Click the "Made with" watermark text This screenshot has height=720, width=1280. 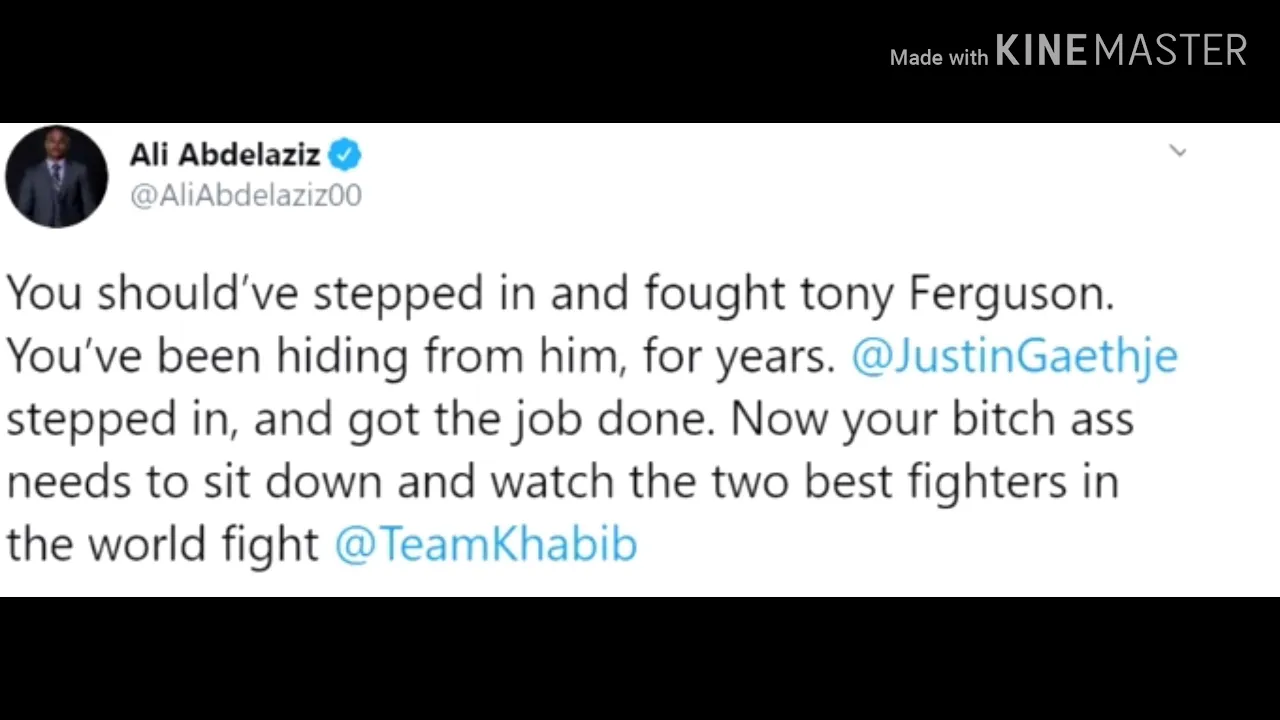[x=939, y=58]
